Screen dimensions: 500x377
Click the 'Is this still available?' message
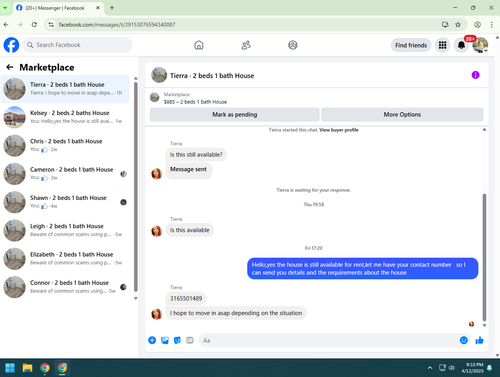[x=196, y=155]
